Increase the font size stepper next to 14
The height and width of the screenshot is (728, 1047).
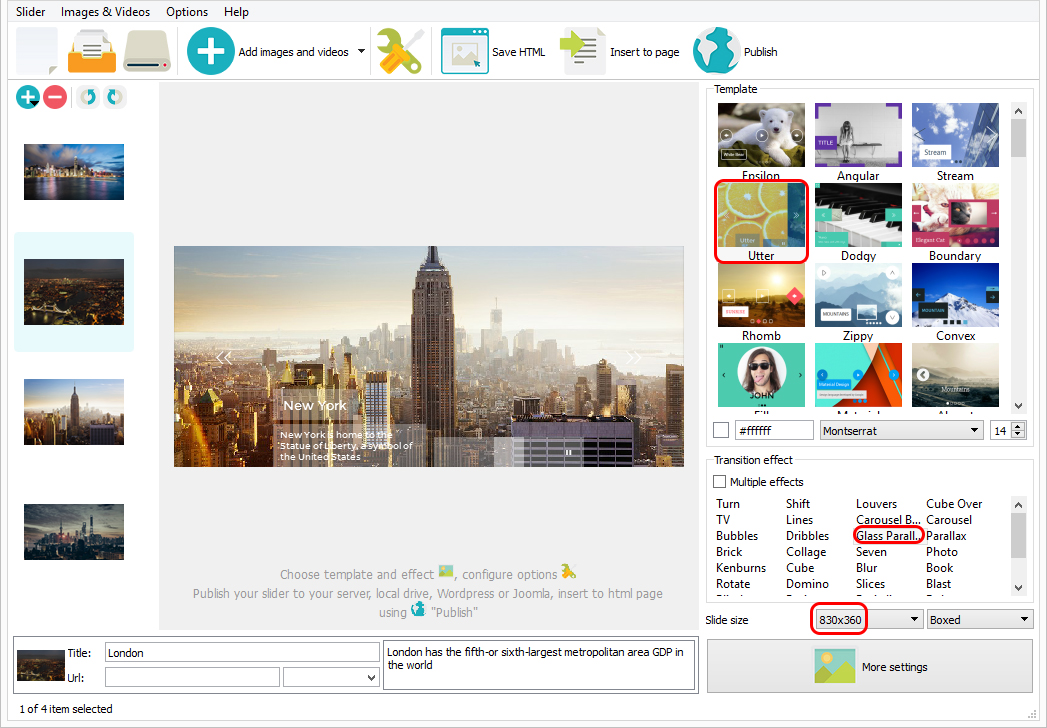click(x=1018, y=427)
